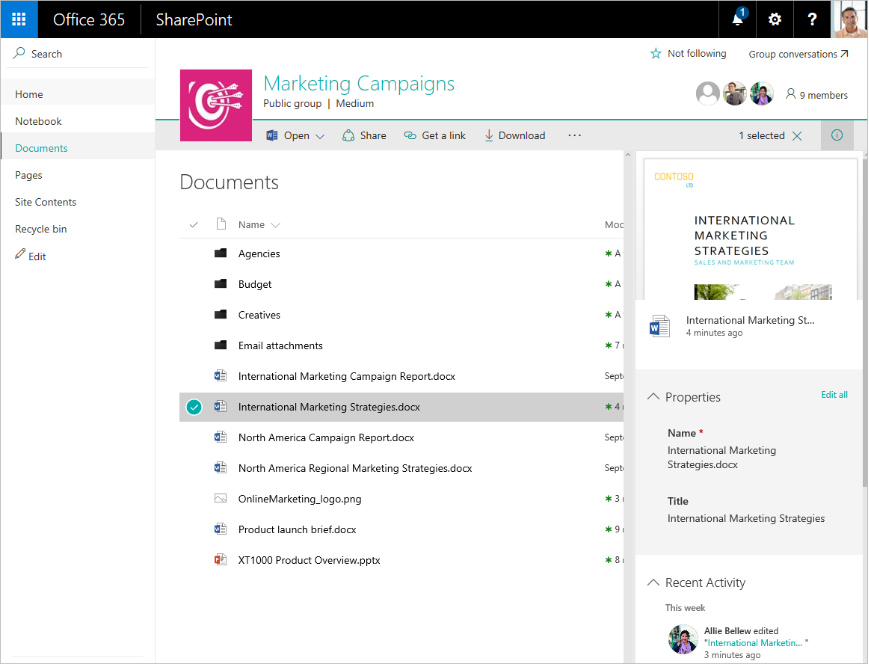Open the help question mark
Viewport: 869px width, 665px height.
(x=812, y=19)
